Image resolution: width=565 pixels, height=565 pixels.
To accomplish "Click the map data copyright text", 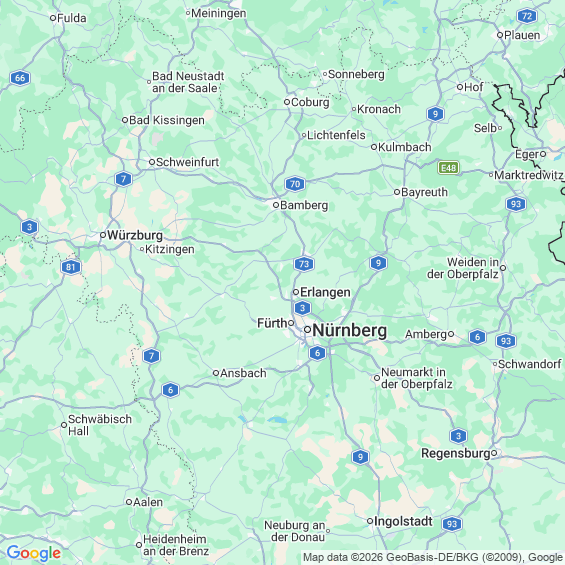I will 433,557.
